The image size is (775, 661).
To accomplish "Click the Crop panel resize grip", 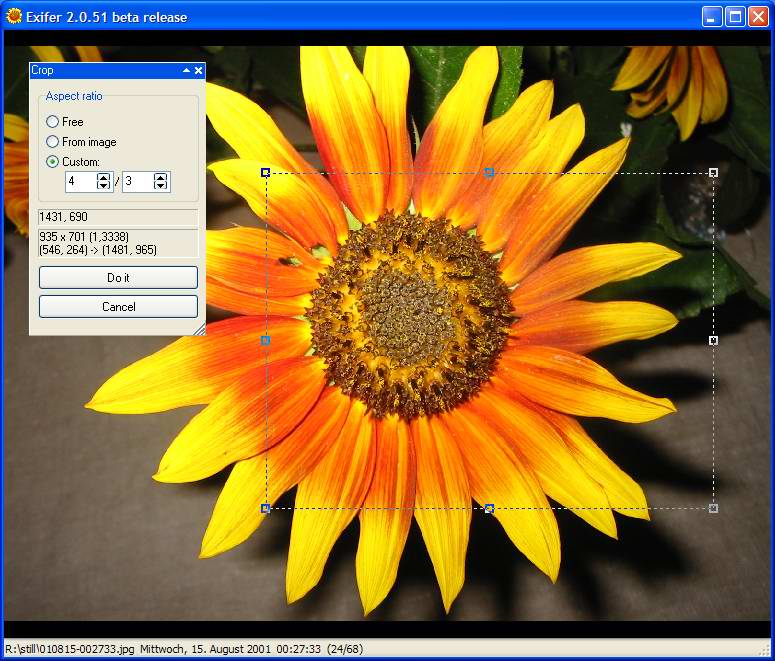I will coord(199,329).
